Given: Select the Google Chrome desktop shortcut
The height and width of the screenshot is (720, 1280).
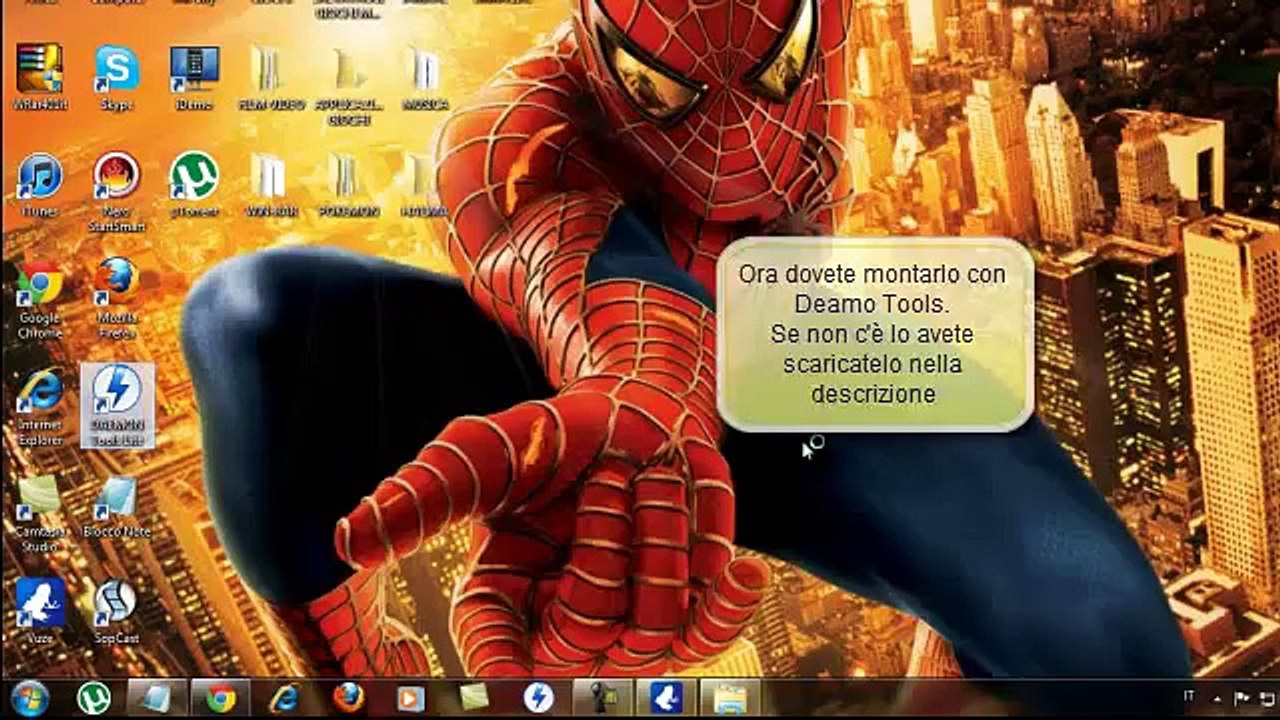Looking at the screenshot, I should [x=40, y=298].
